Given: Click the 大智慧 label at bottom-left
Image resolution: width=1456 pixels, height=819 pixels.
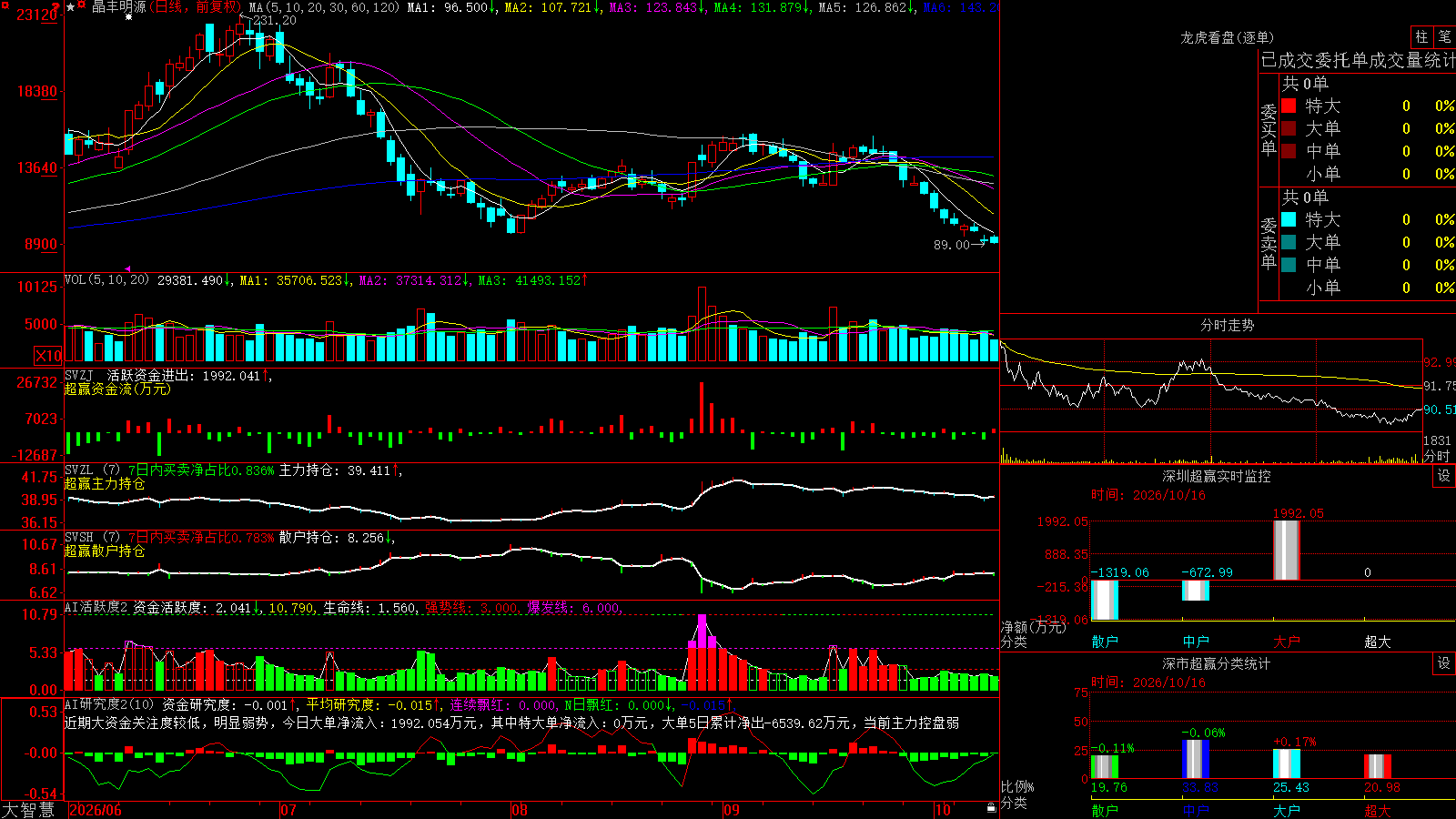Looking at the screenshot, I should tap(28, 810).
